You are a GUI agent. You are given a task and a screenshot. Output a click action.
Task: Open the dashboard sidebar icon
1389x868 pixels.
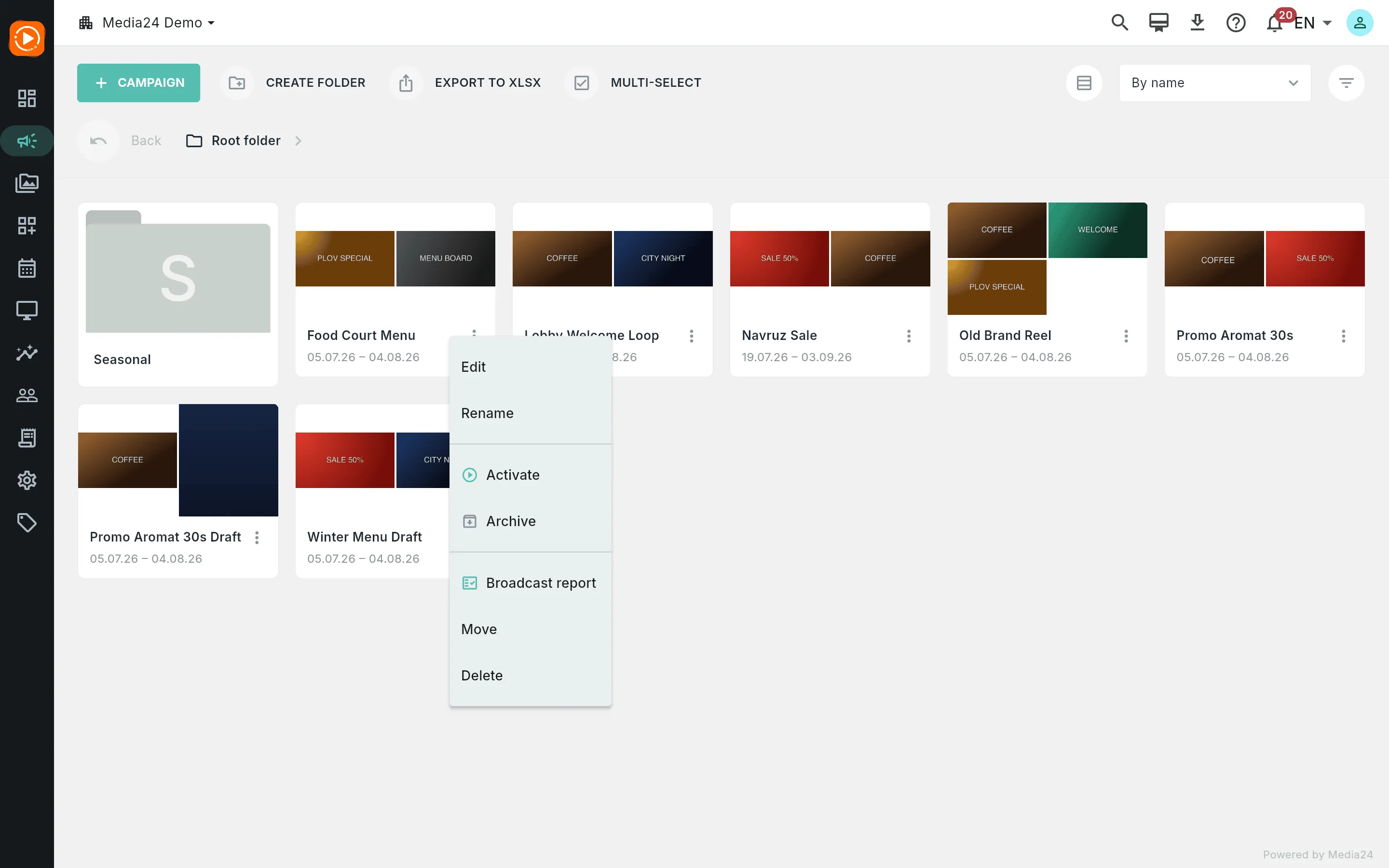pos(27,98)
